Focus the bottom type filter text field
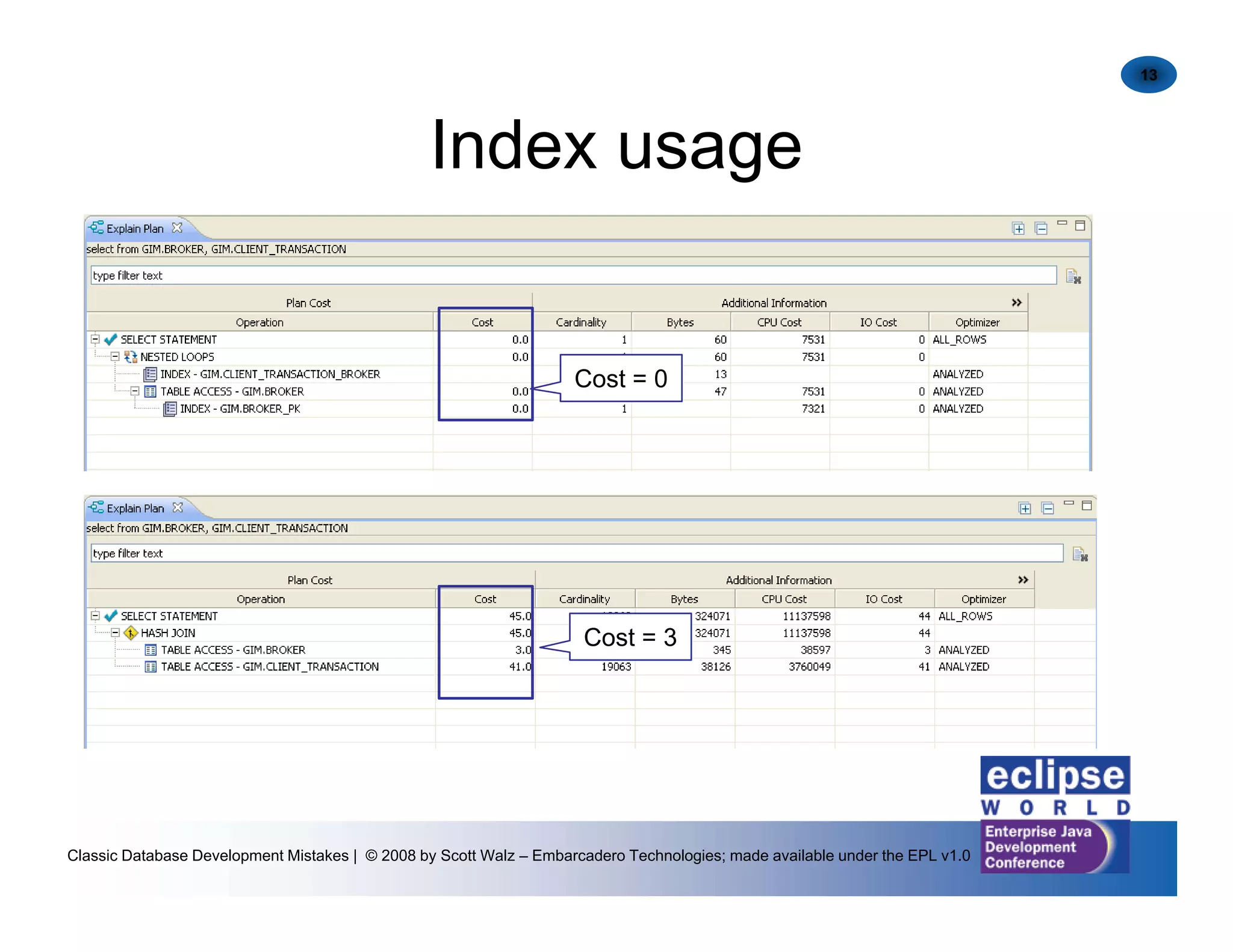Screen dimensions: 1233x952 tap(577, 554)
